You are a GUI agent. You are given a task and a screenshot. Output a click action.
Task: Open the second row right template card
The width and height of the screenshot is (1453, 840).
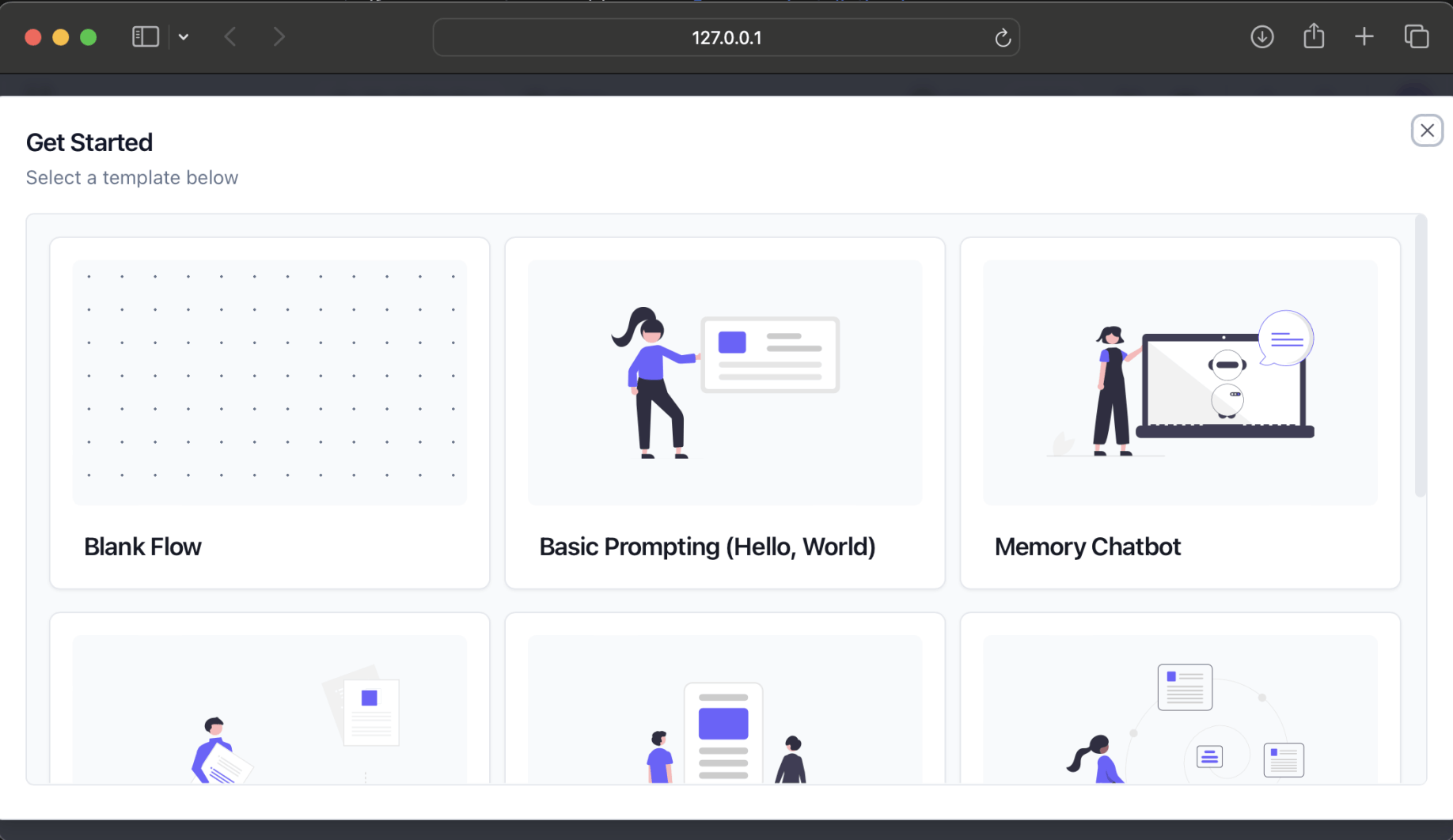pos(1180,698)
